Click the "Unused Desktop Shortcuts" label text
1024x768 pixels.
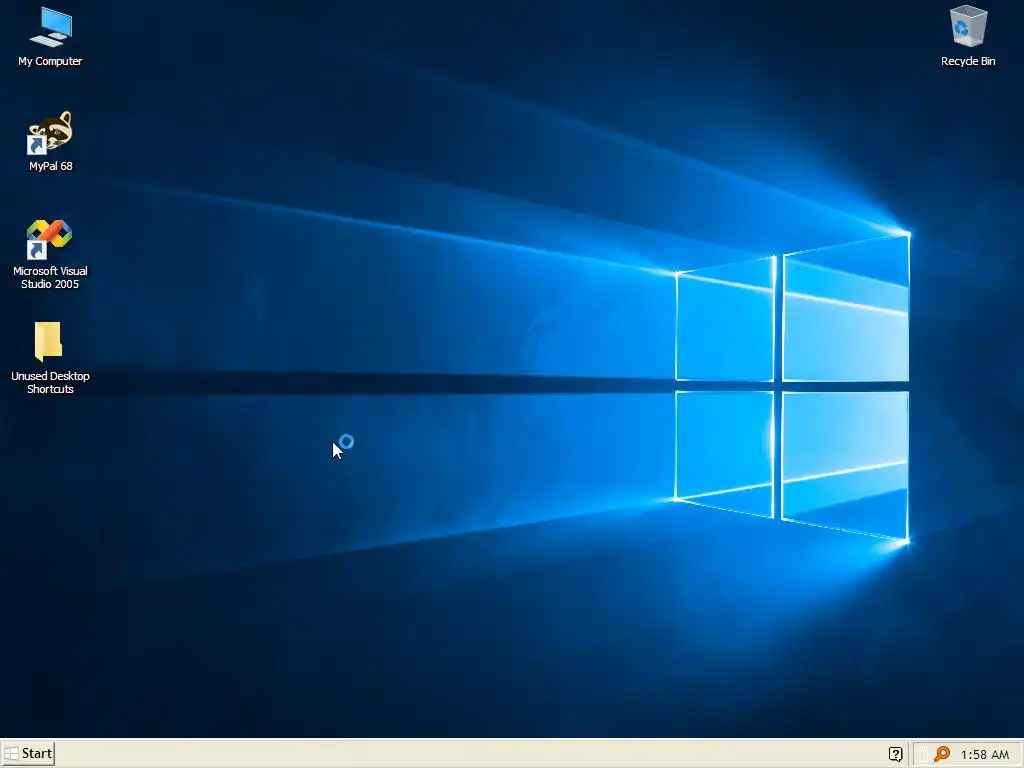pos(50,382)
